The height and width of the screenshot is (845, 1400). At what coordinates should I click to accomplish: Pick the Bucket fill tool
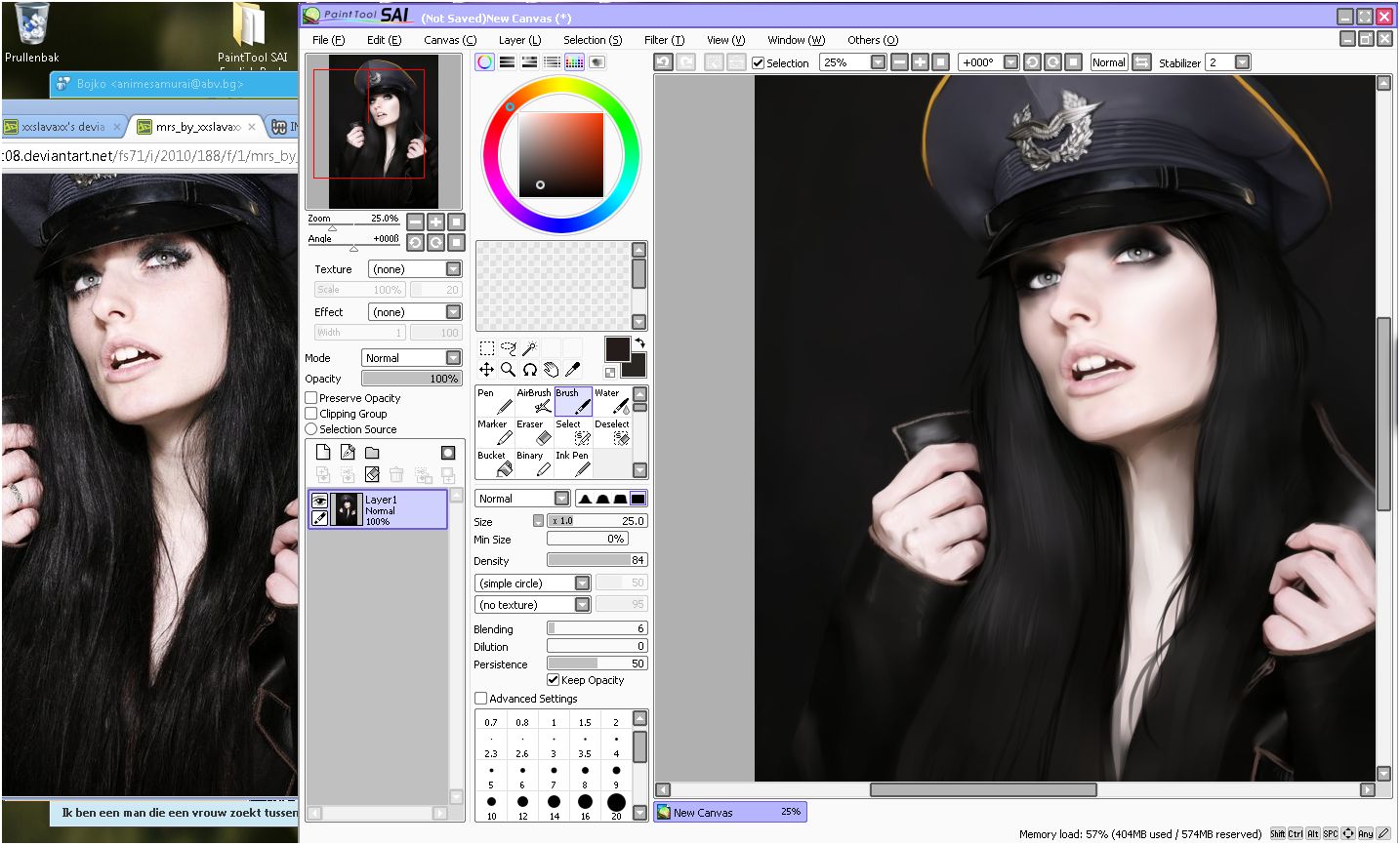click(495, 463)
